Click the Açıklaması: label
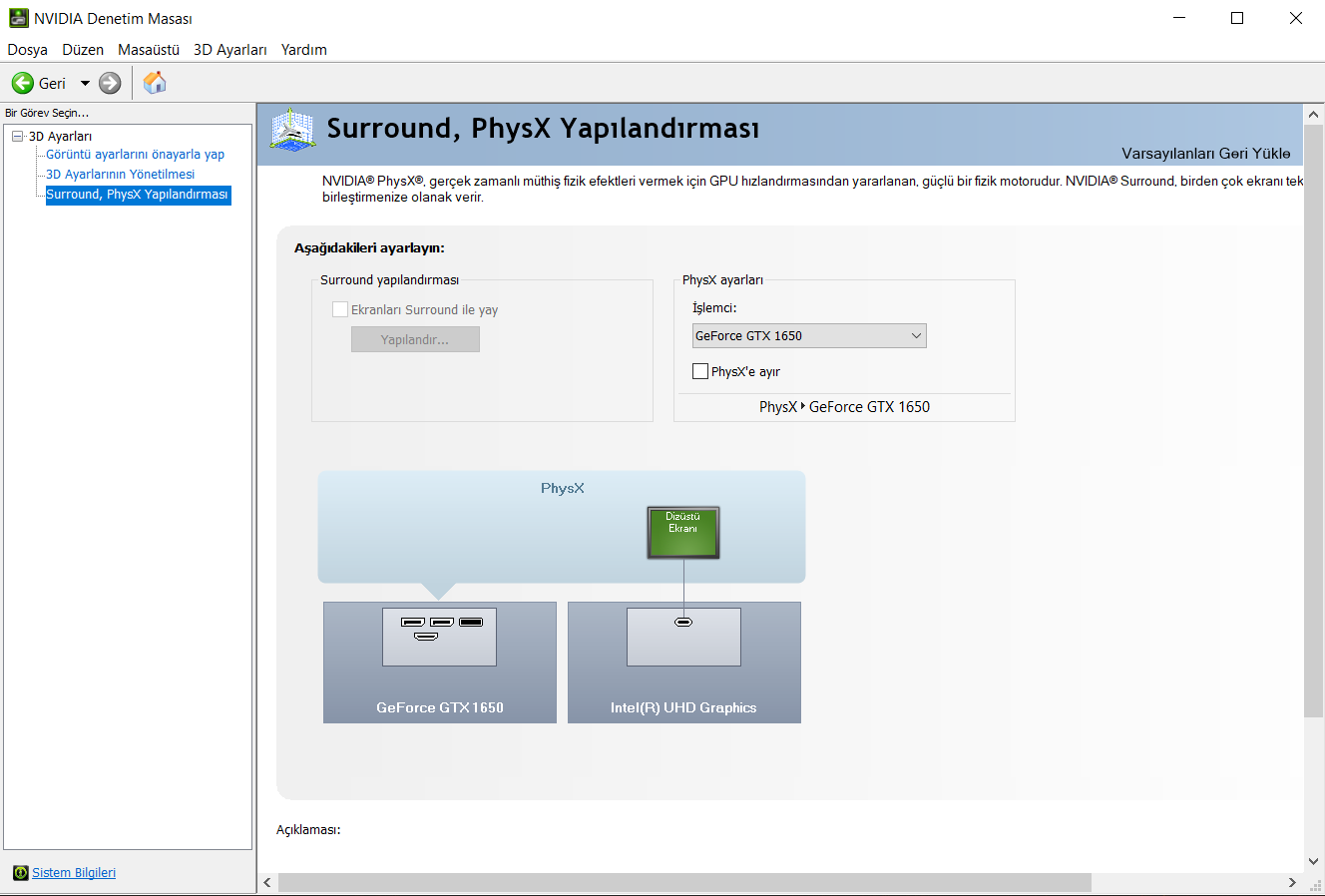Screen dimensions: 1325x896 (308, 830)
